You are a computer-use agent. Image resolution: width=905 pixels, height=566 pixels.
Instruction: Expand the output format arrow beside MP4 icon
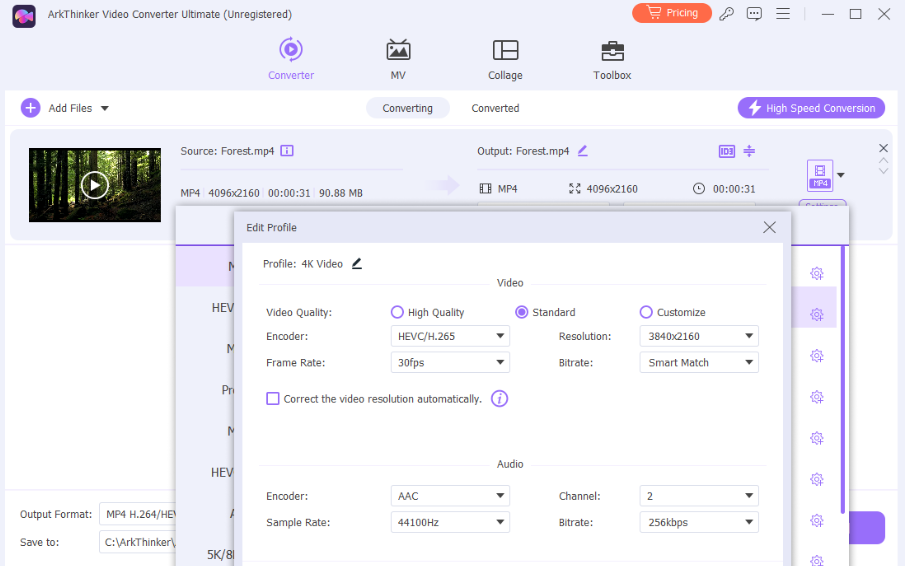[x=841, y=175]
